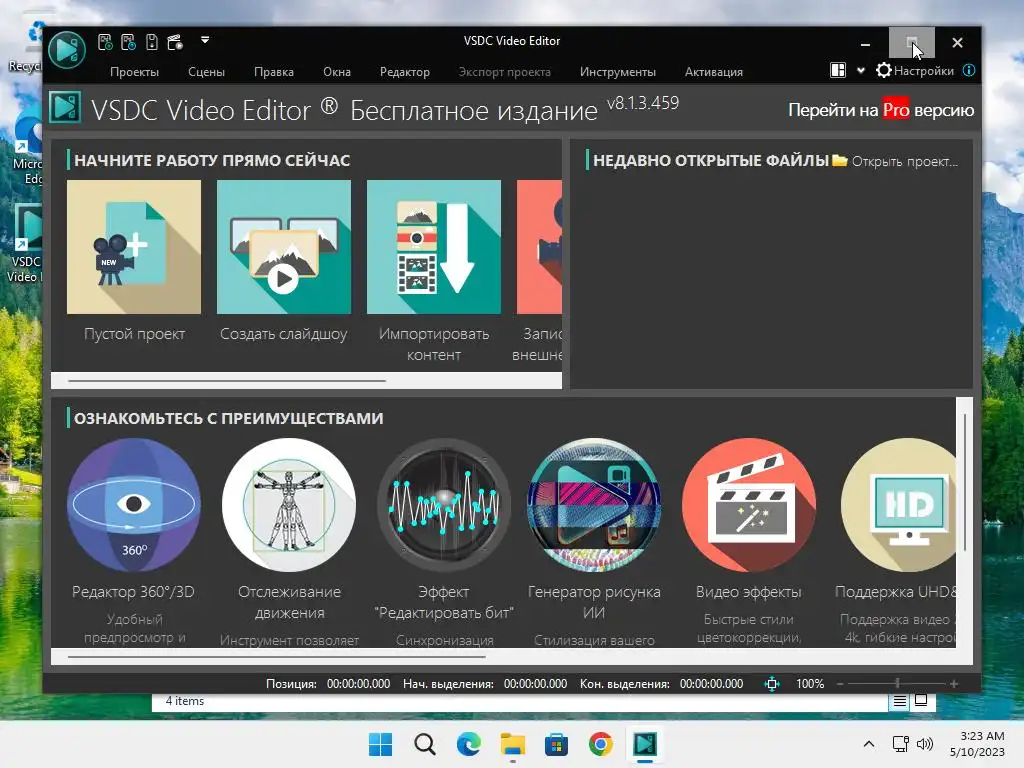This screenshot has height=768, width=1024.
Task: Click the zoom in plus button
Action: coord(954,684)
